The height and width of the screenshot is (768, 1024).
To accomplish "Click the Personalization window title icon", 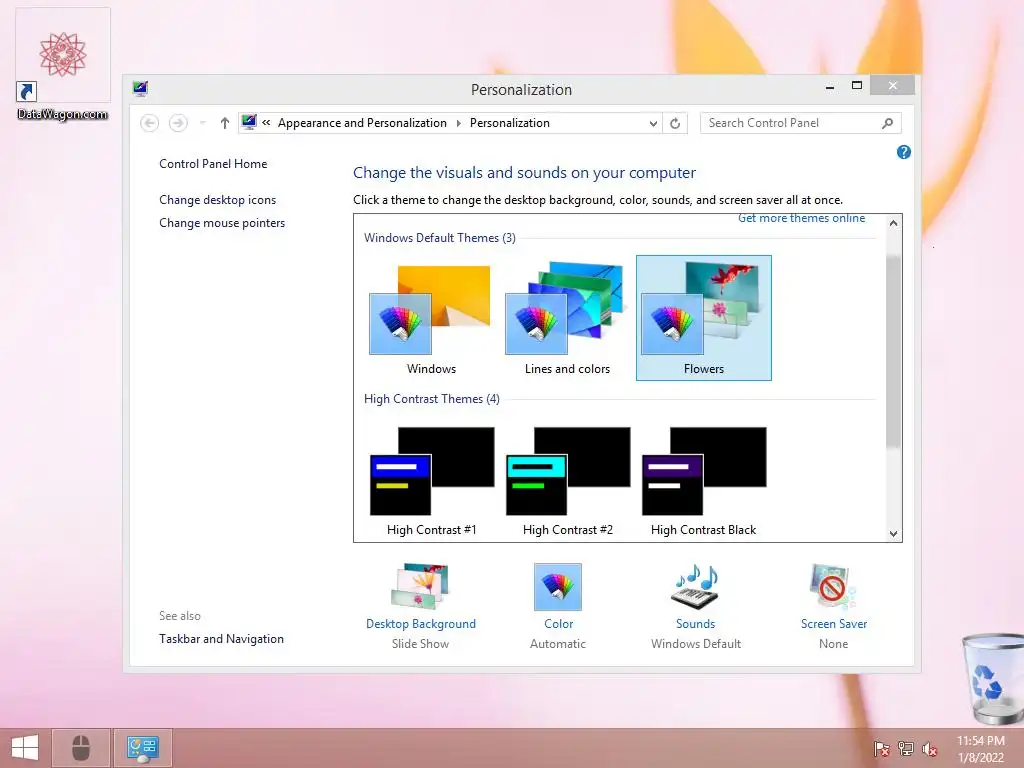I will pyautogui.click(x=140, y=89).
